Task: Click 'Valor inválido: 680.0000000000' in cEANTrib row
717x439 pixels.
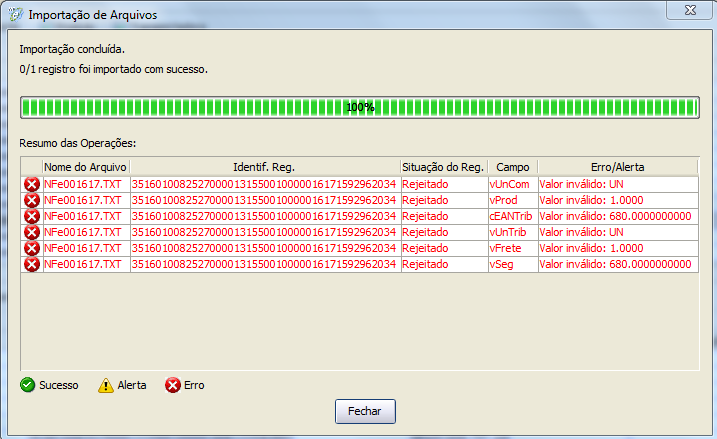Action: click(615, 216)
